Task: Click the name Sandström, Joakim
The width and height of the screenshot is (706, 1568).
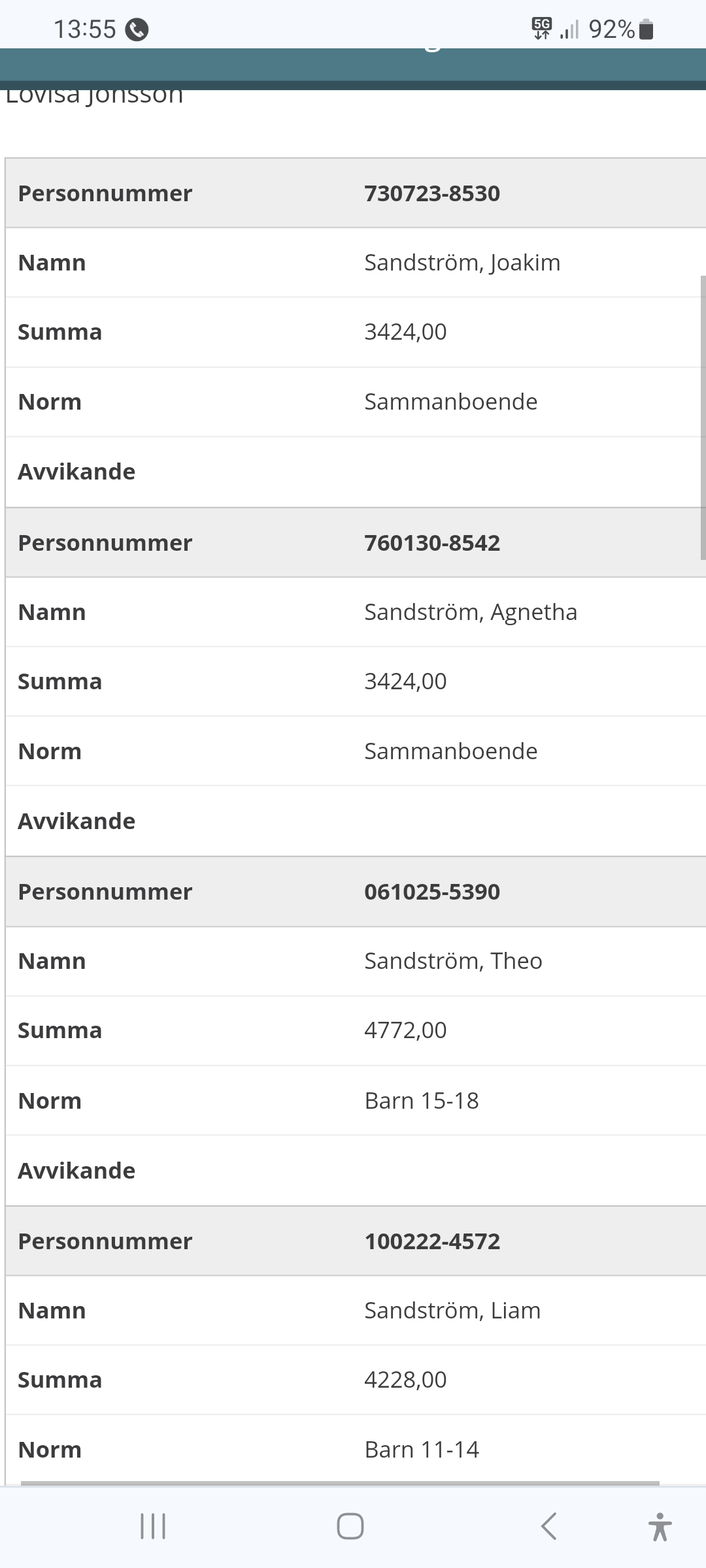Action: click(x=462, y=263)
